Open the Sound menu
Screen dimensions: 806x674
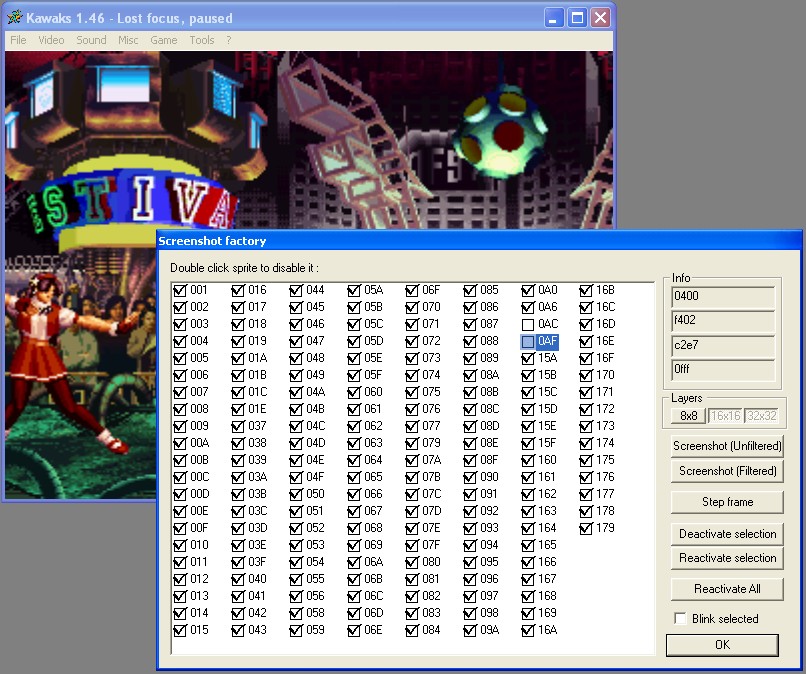coord(91,40)
